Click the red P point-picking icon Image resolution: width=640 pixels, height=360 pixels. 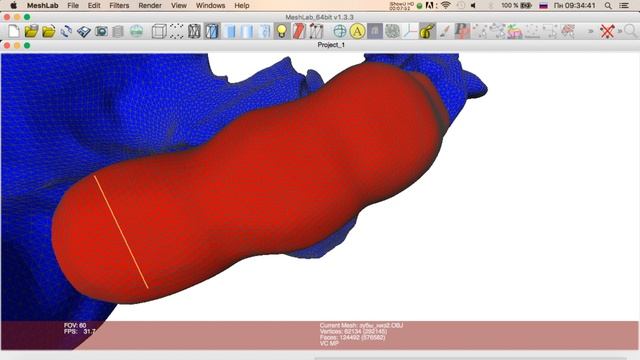point(462,31)
